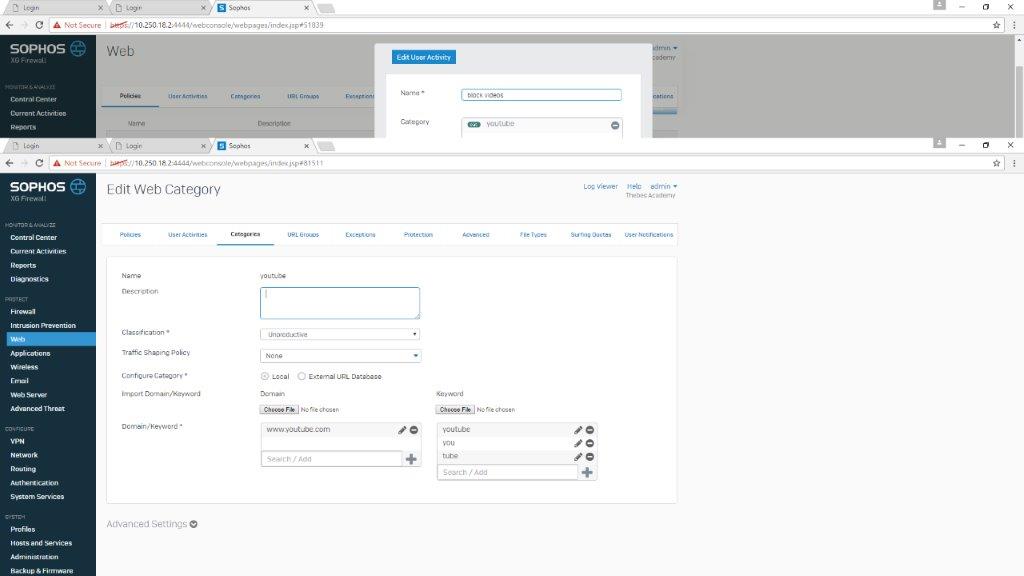Choose File for Domain import

click(x=280, y=409)
